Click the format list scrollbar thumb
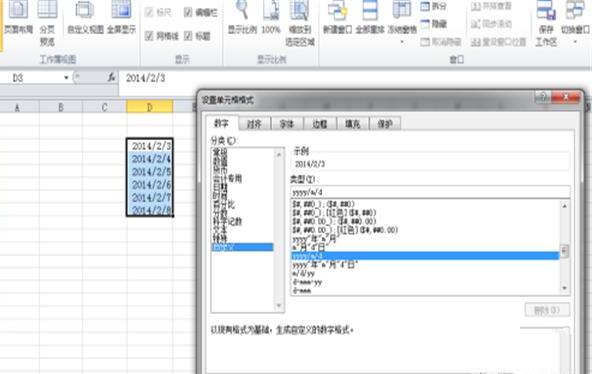 564,251
